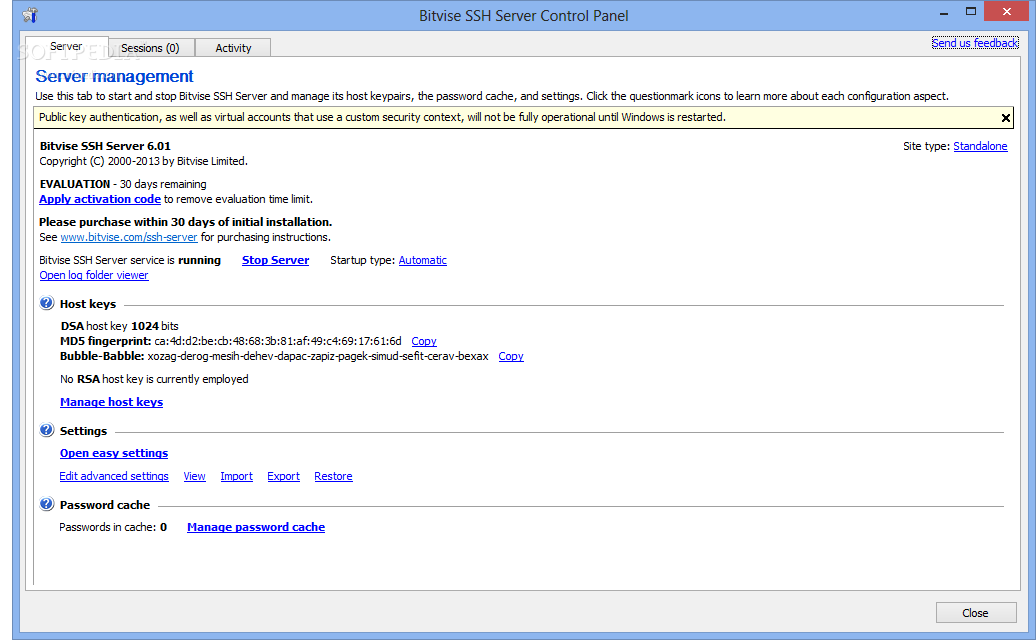Screen dimensions: 1036x640
Task: Open log folder viewer
Action: (x=94, y=275)
